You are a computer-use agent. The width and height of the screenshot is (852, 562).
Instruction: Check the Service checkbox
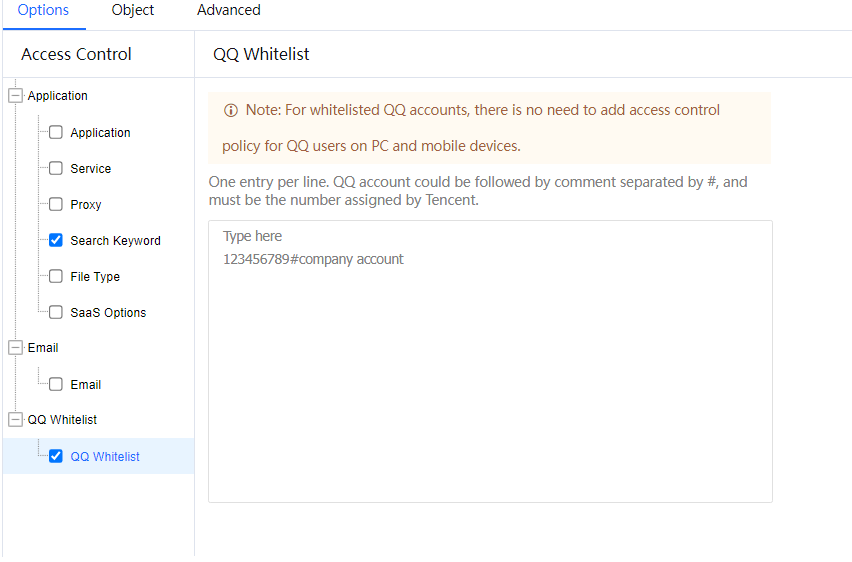56,168
